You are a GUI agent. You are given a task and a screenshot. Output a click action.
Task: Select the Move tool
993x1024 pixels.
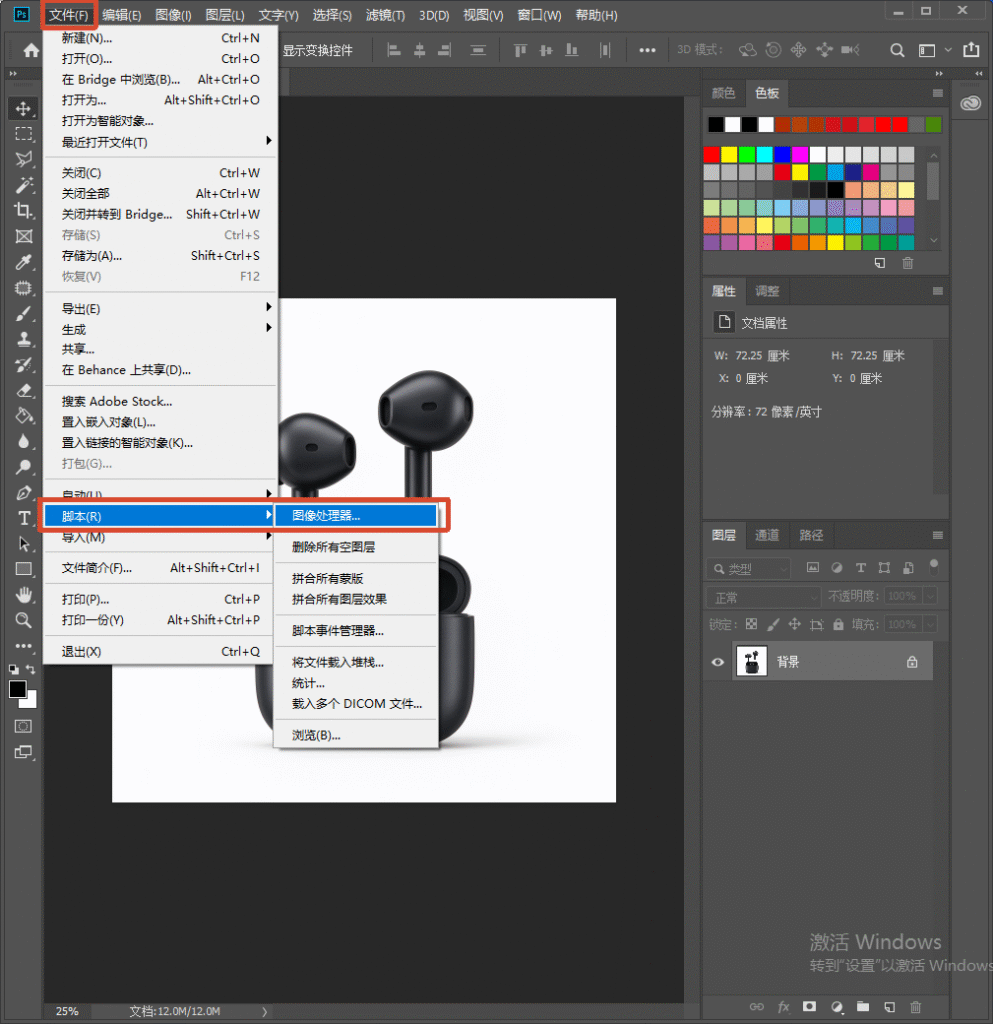pyautogui.click(x=24, y=108)
